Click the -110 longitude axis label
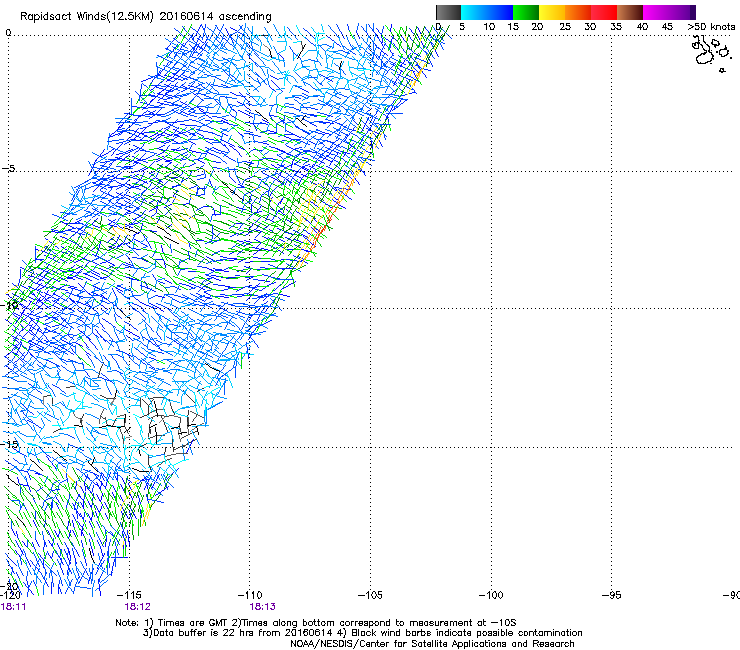This screenshot has width=740, height=650. click(x=250, y=595)
